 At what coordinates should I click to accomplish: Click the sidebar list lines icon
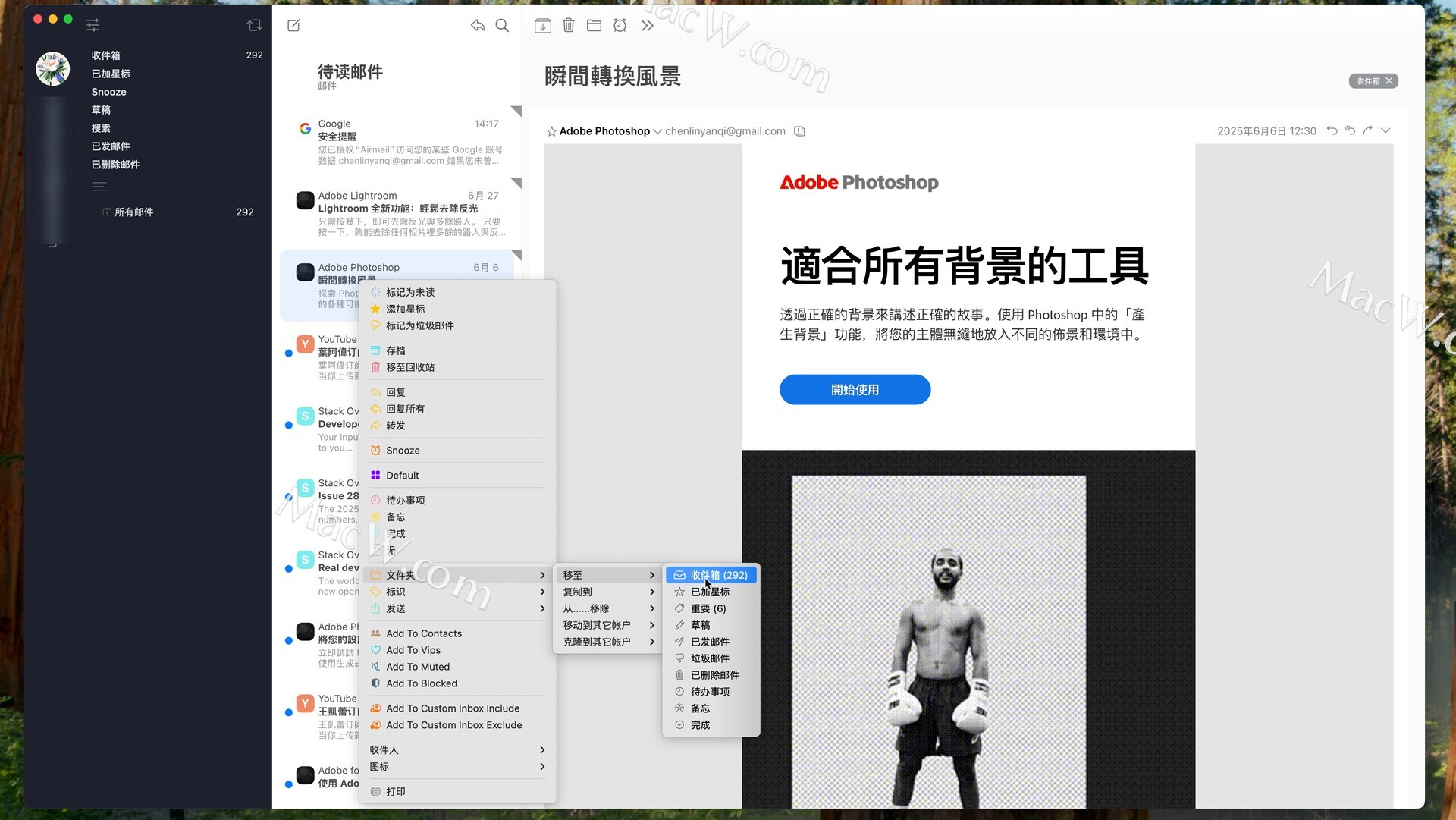(x=99, y=187)
